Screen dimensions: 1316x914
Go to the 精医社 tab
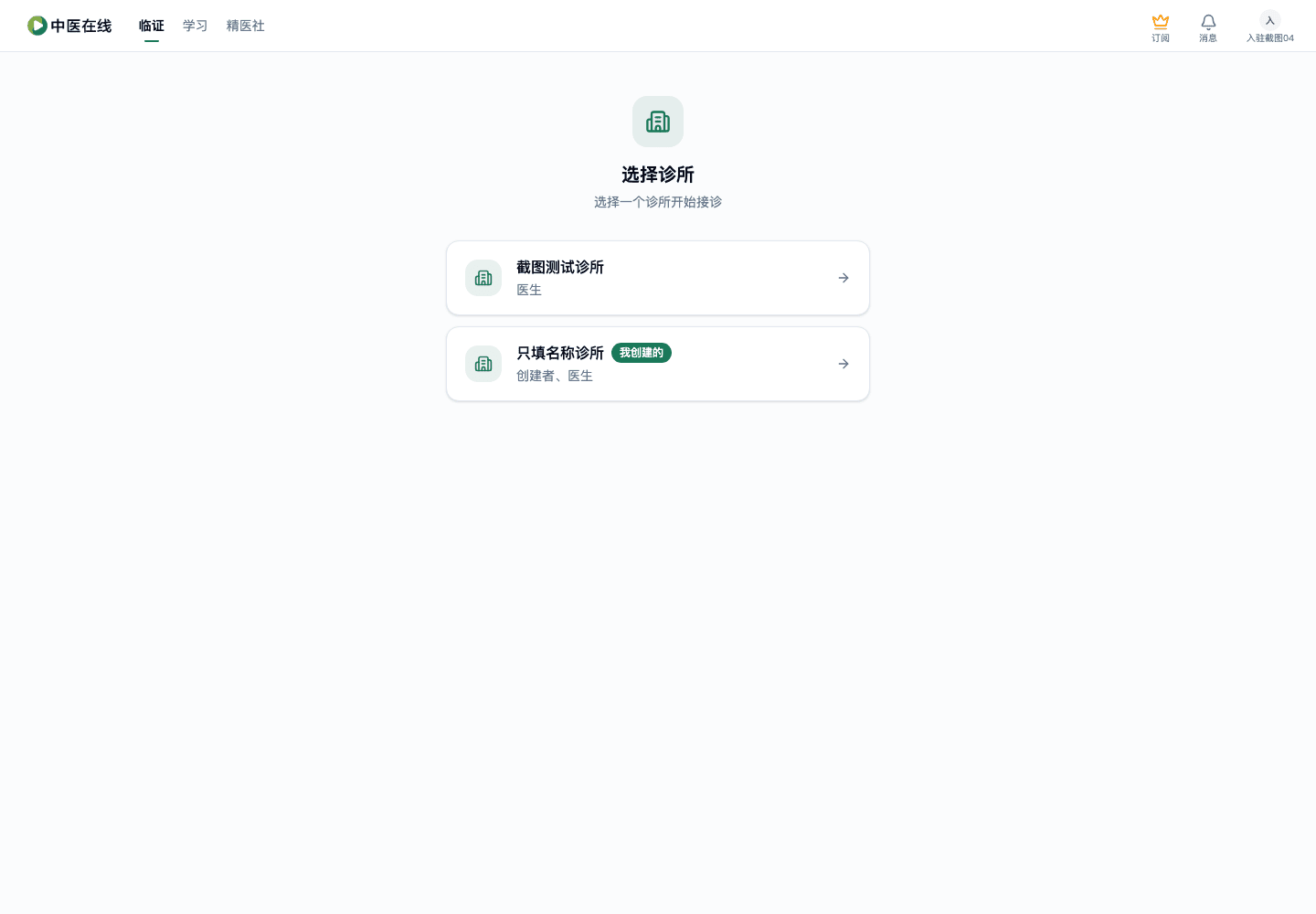pos(246,26)
